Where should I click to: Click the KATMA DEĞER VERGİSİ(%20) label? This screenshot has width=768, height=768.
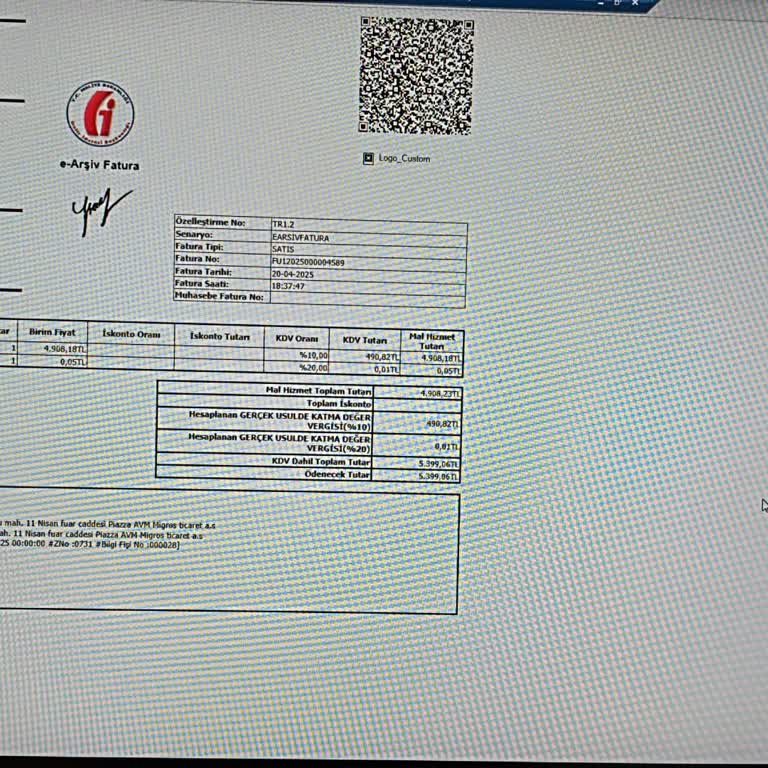(280, 443)
